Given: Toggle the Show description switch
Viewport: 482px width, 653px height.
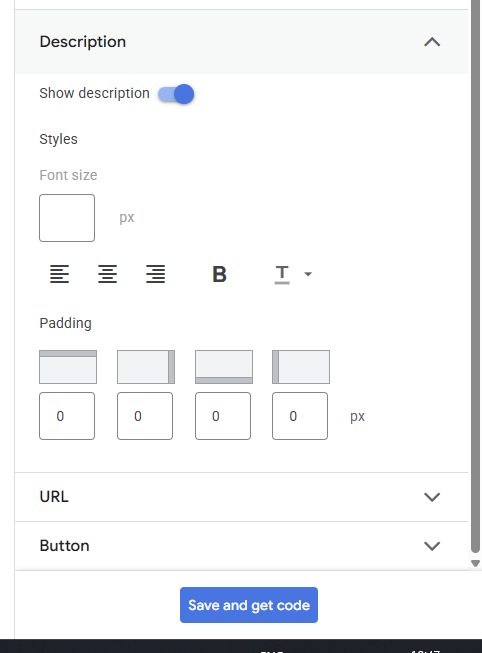Looking at the screenshot, I should click(x=176, y=94).
